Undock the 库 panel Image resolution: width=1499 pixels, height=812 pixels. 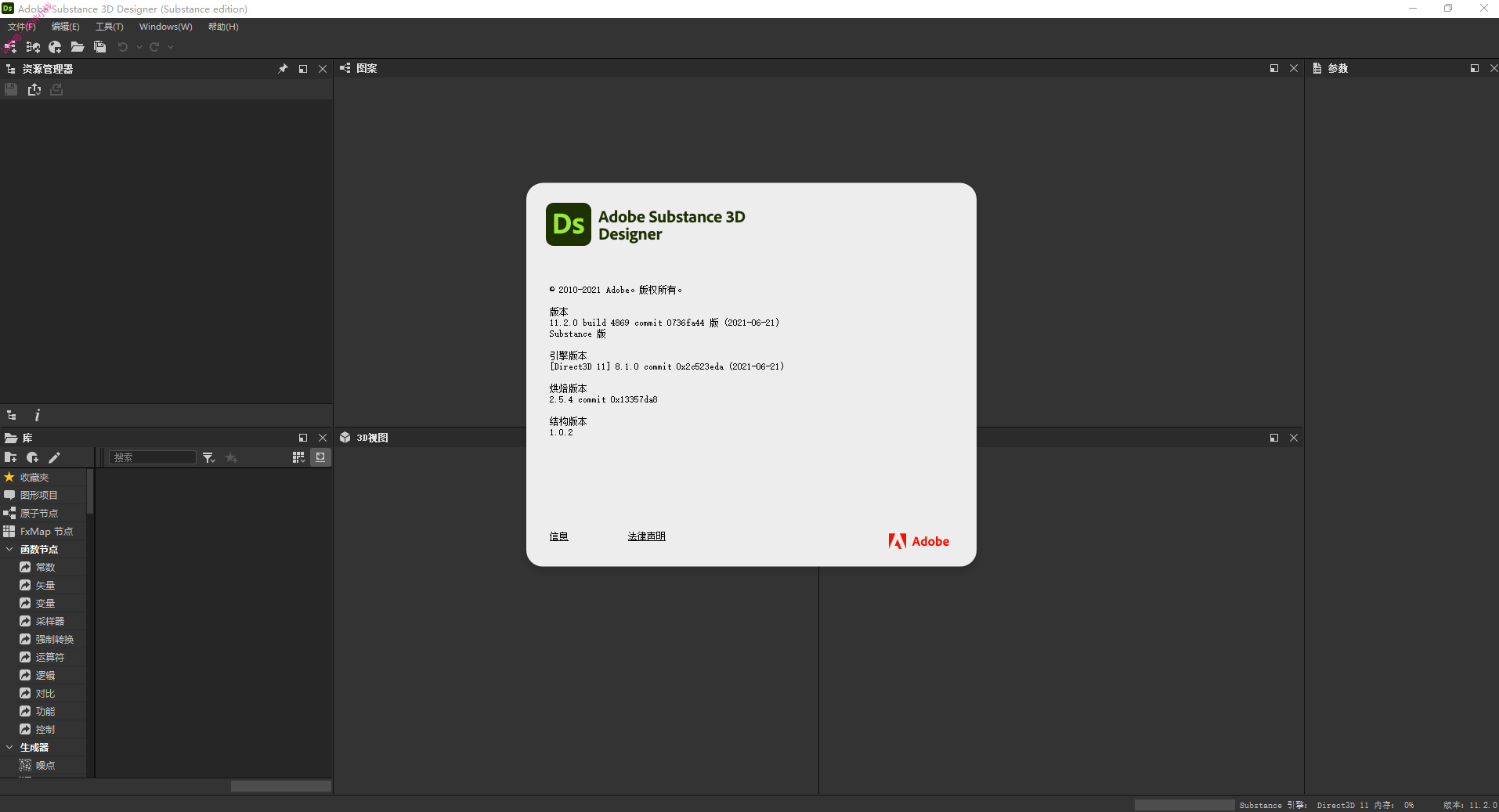pos(303,438)
